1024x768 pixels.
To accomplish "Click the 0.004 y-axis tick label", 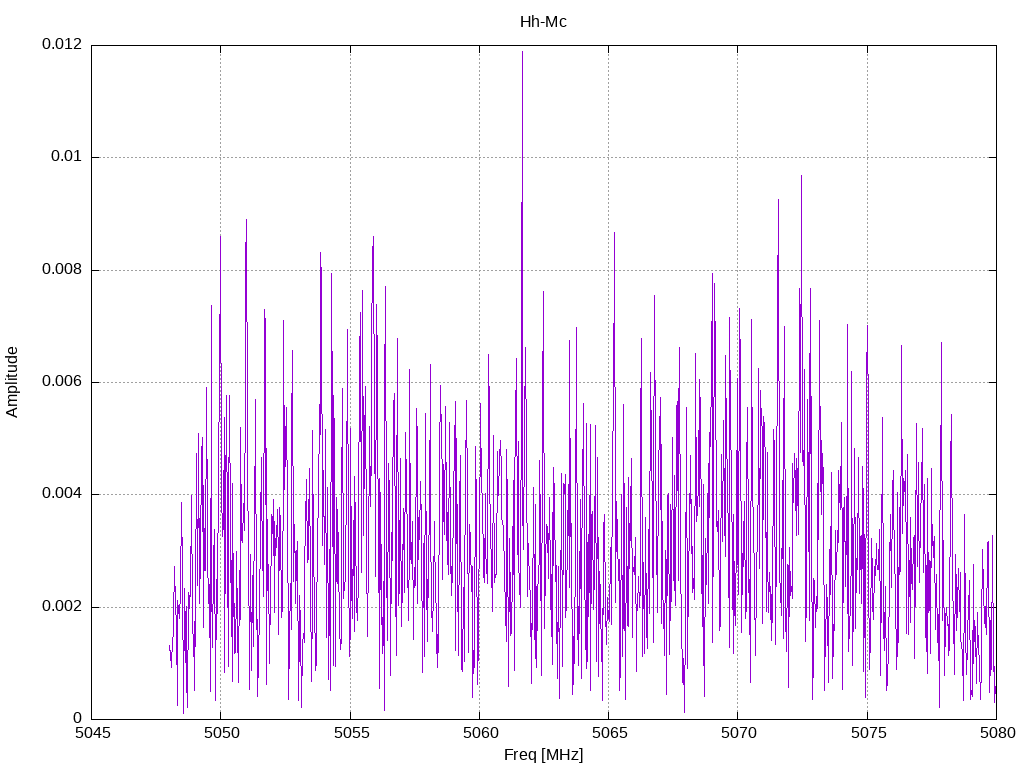I will click(62, 494).
